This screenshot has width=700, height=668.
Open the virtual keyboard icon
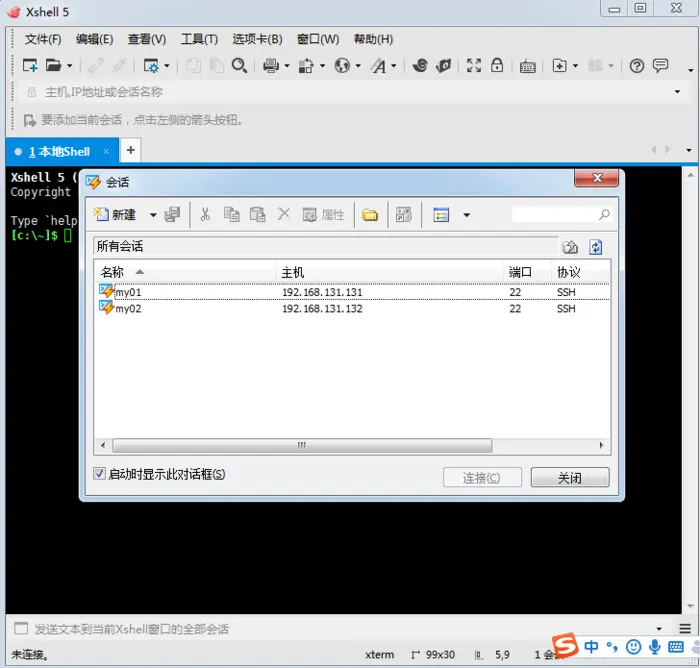527,67
